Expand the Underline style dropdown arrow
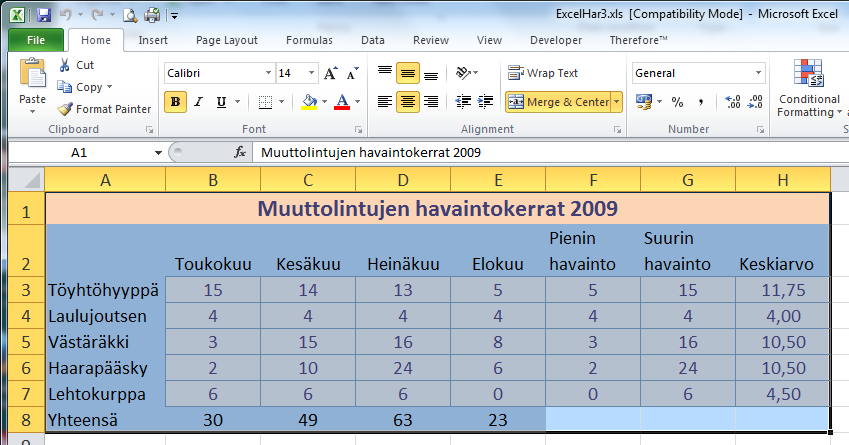 pos(238,102)
